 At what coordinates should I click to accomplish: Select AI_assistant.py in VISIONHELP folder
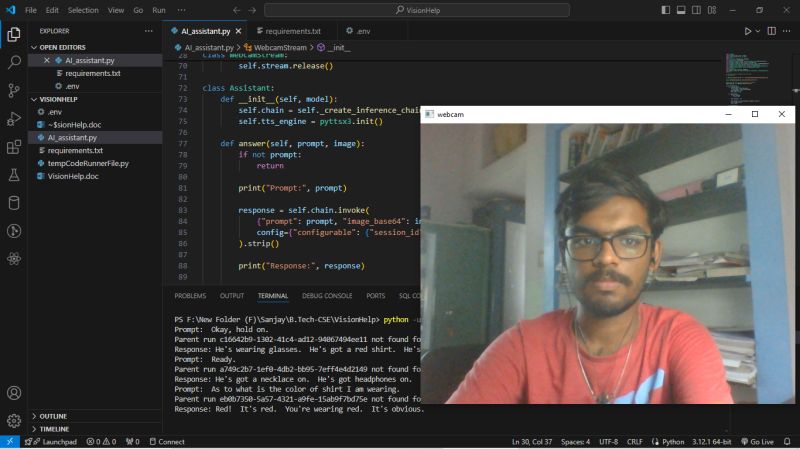click(95, 137)
